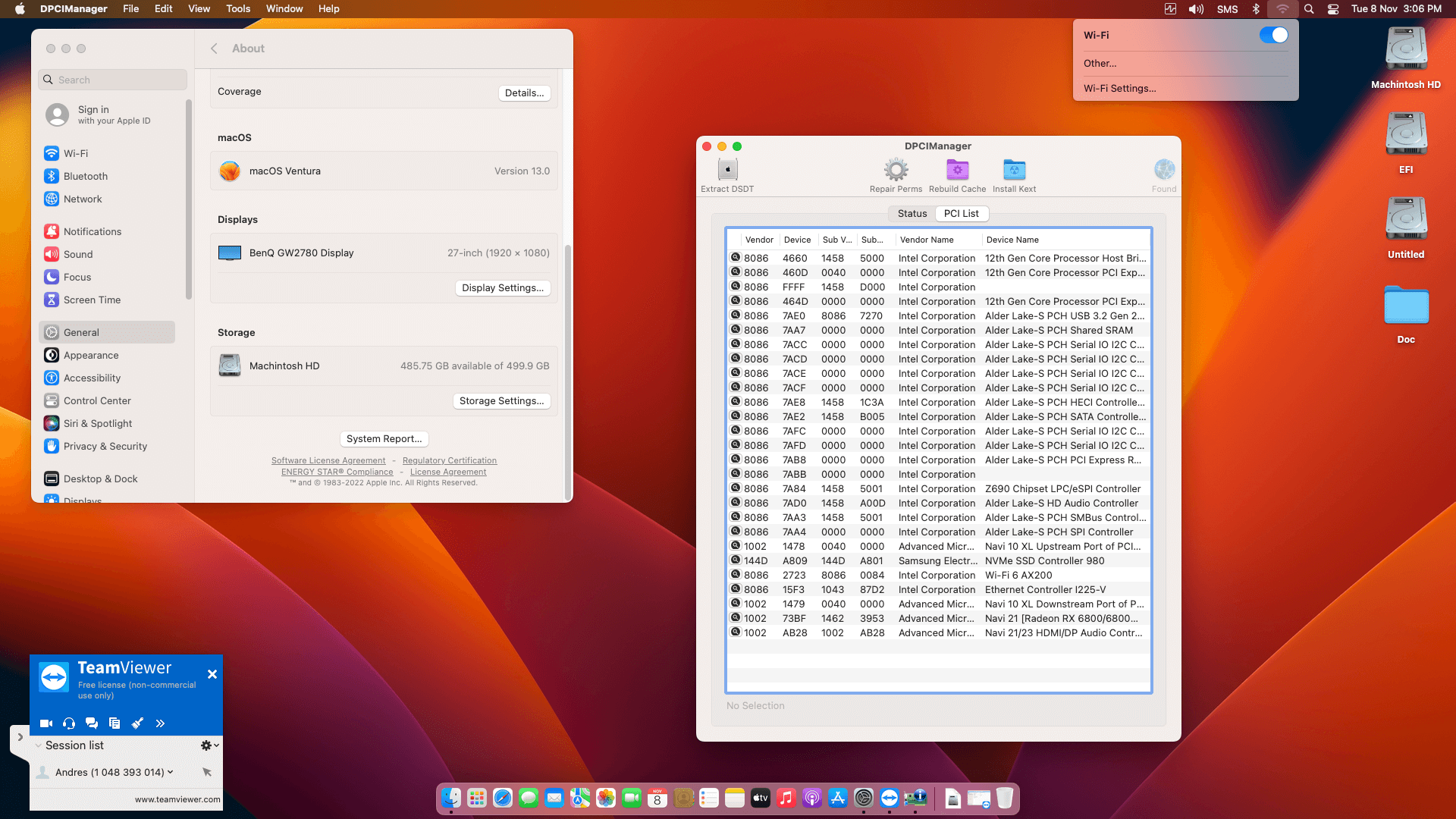
Task: Click the Spotlight search icon in the menu bar
Action: 1309,9
